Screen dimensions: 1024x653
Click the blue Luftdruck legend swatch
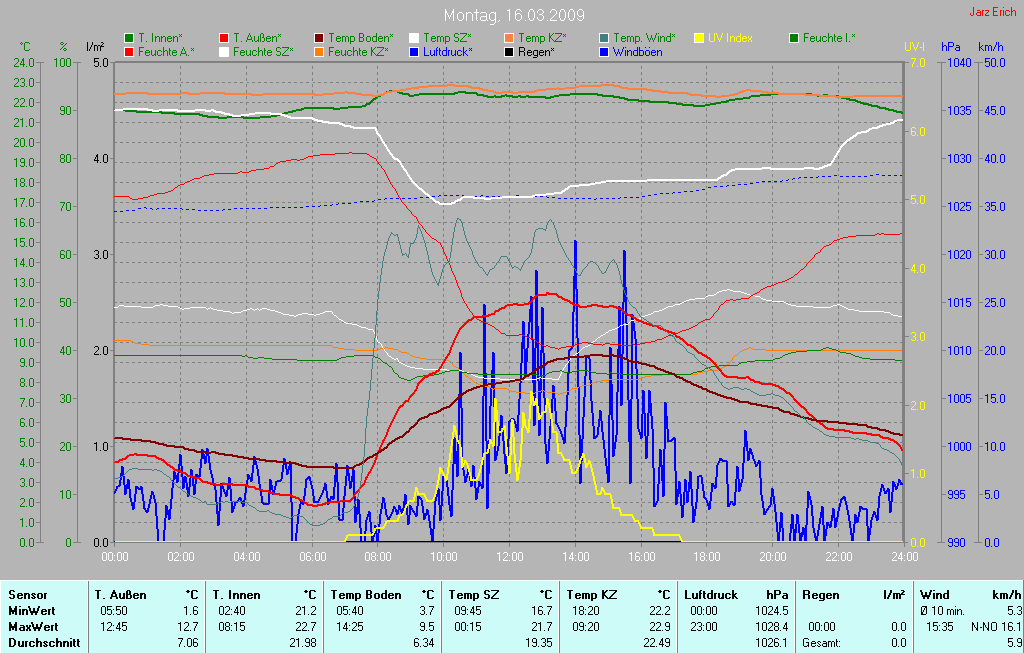pyautogui.click(x=414, y=52)
